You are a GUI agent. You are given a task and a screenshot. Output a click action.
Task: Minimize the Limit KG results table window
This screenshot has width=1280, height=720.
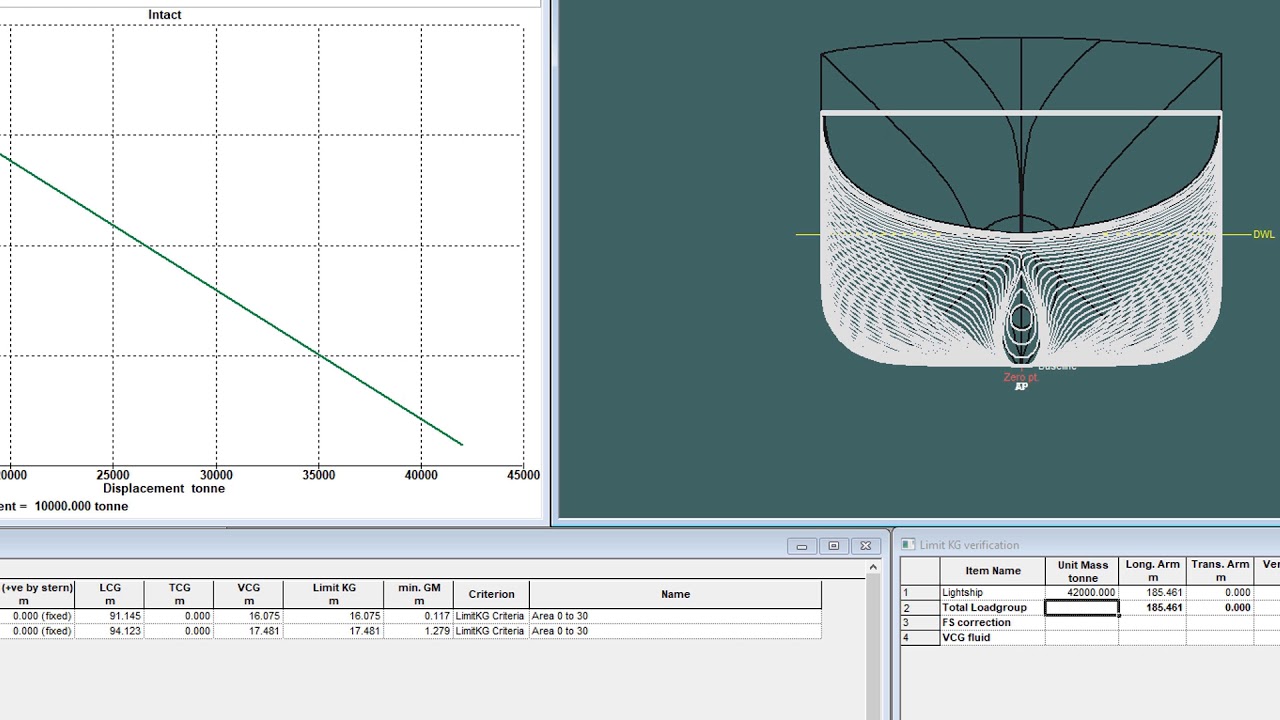tap(801, 546)
